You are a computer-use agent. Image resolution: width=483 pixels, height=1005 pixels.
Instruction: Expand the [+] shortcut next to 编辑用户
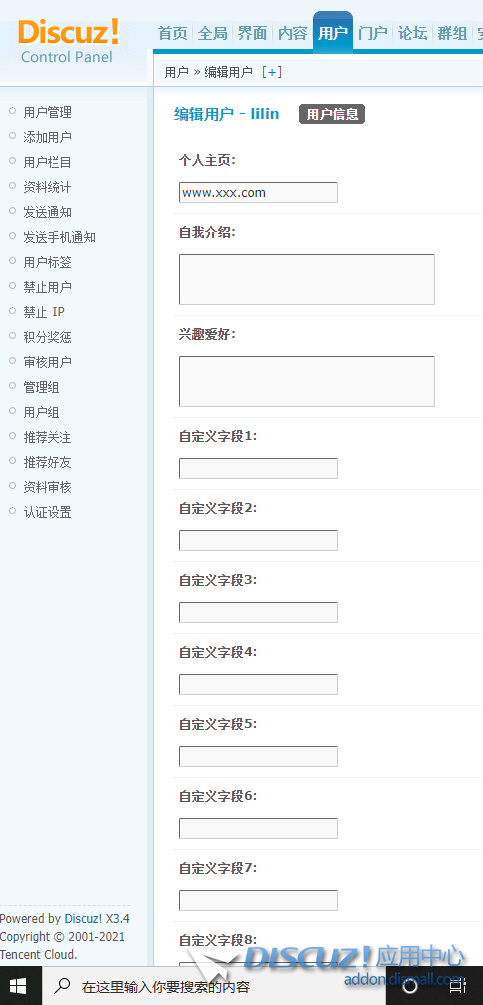[272, 72]
